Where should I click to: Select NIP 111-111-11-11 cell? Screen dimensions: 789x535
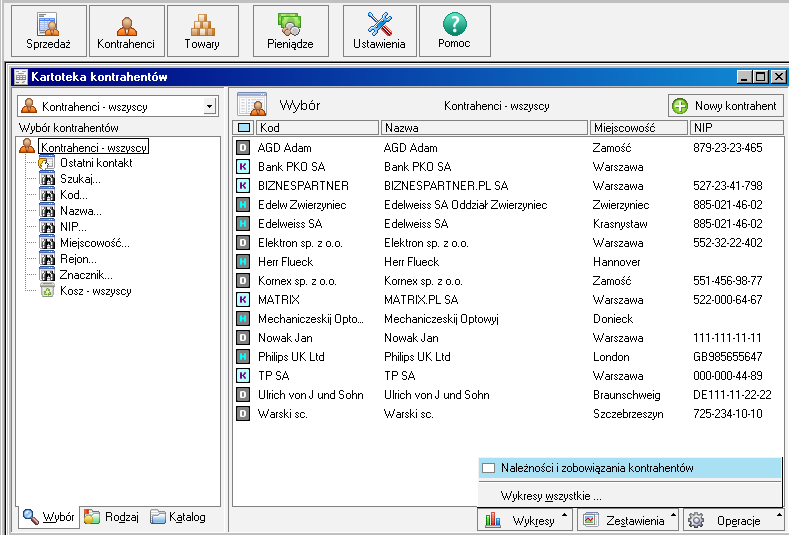727,338
